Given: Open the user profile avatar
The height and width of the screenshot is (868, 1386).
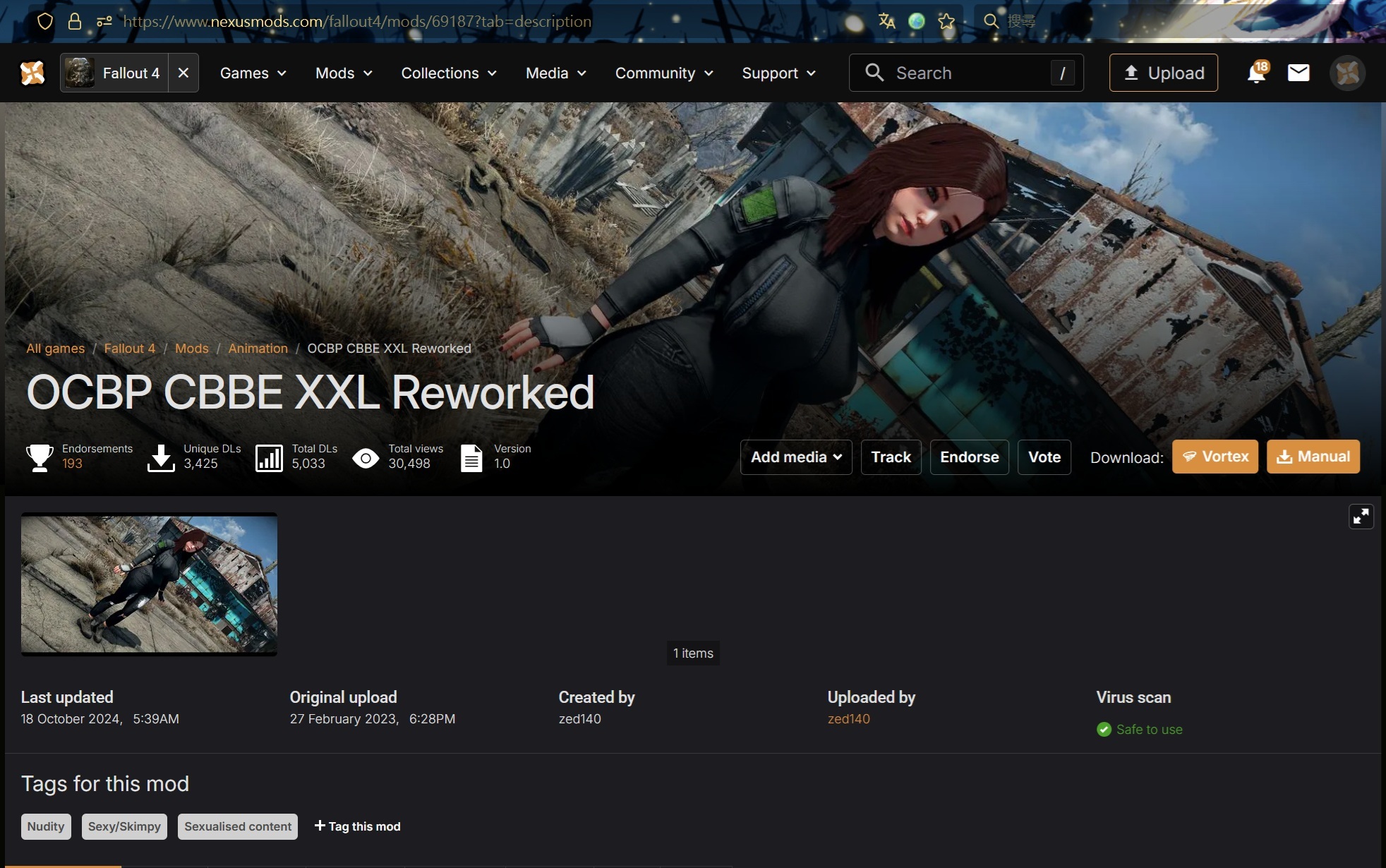Looking at the screenshot, I should 1348,73.
